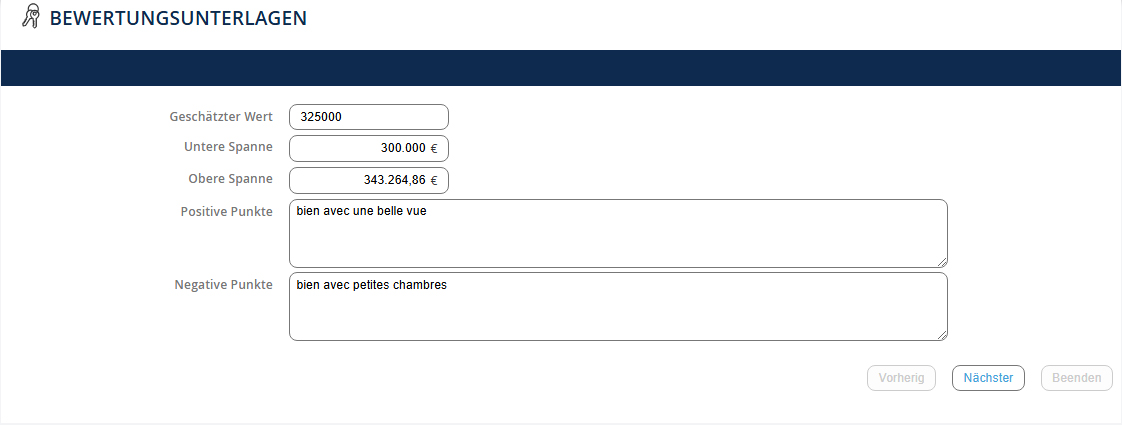Click the Positive Punkte label
The width and height of the screenshot is (1122, 425).
pyautogui.click(x=226, y=212)
